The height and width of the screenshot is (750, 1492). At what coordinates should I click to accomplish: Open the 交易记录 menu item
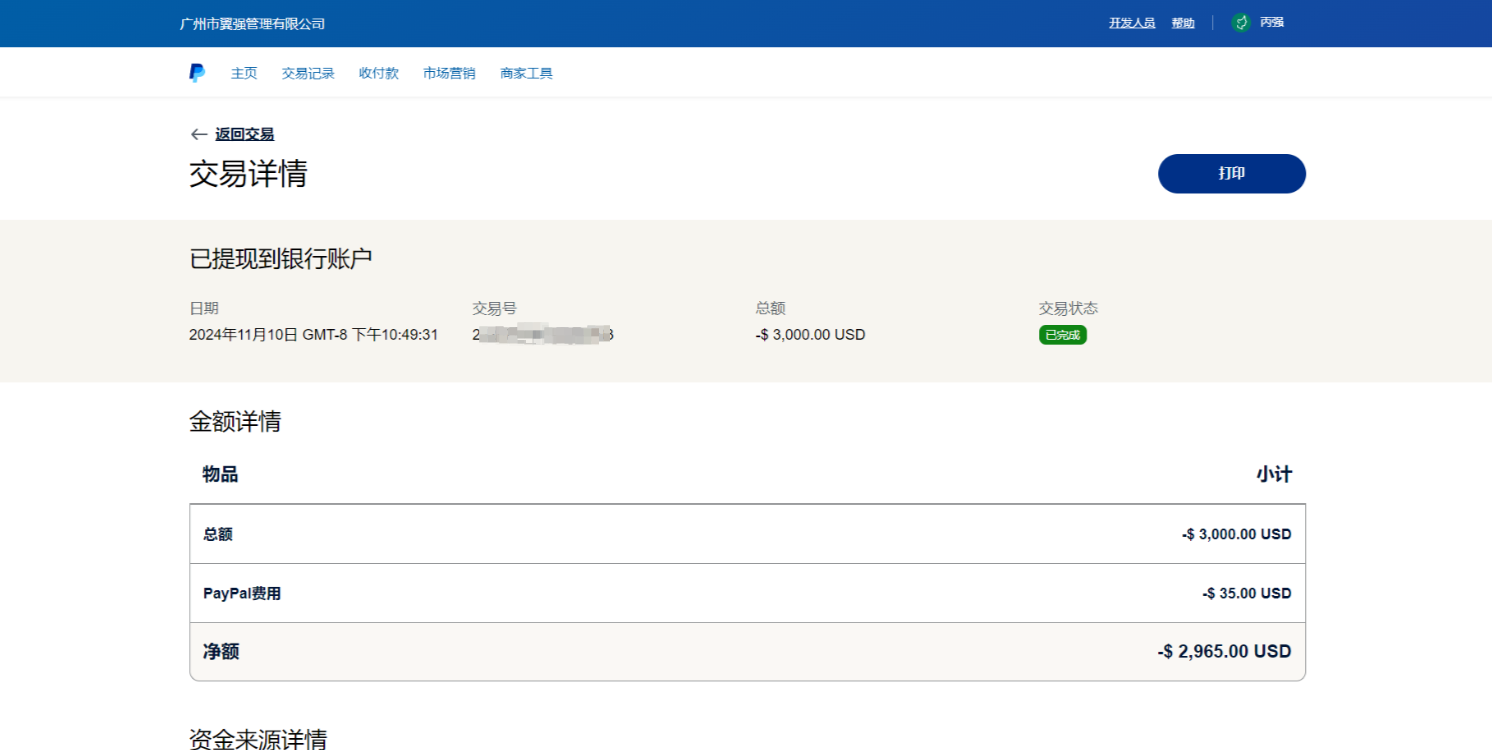coord(308,73)
